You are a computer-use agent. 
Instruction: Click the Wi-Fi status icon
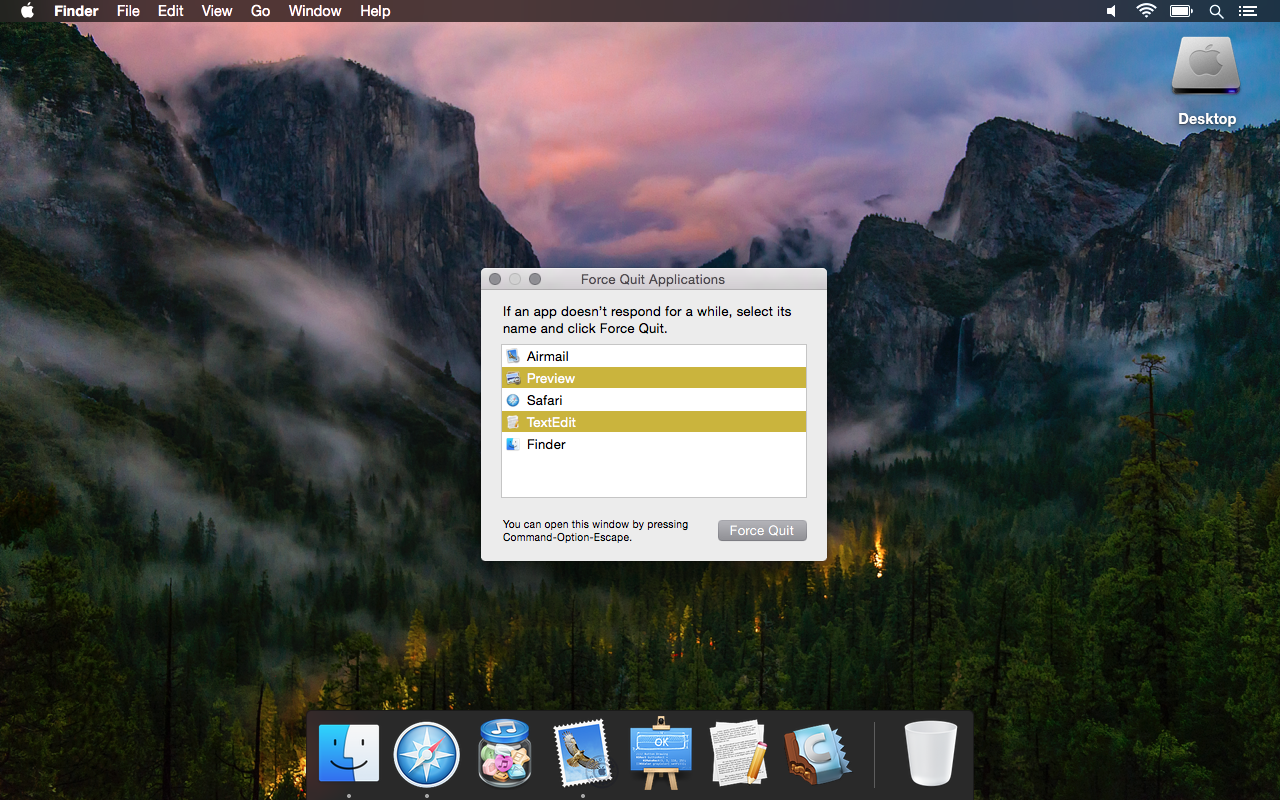tap(1146, 11)
